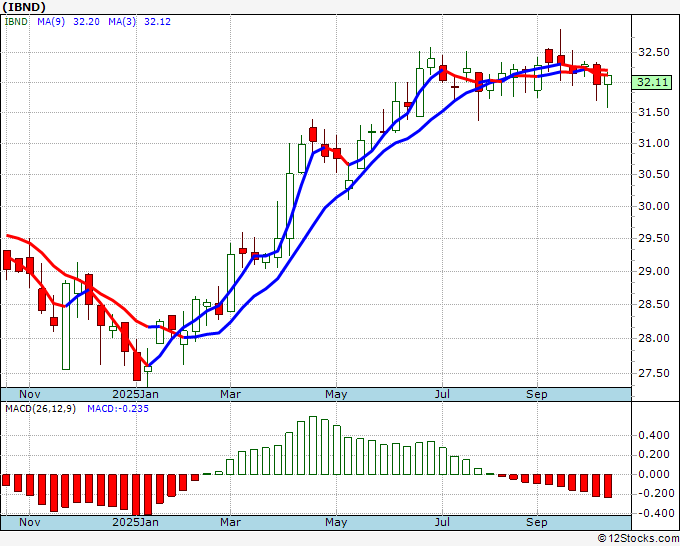
Task: Click the MA(3) legend label
Action: click(122, 22)
